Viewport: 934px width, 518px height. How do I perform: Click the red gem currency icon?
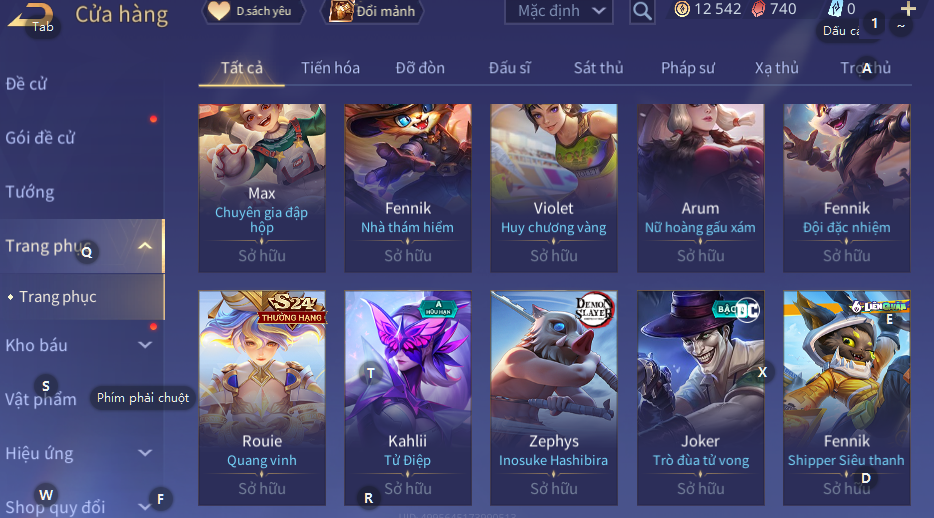pyautogui.click(x=758, y=9)
